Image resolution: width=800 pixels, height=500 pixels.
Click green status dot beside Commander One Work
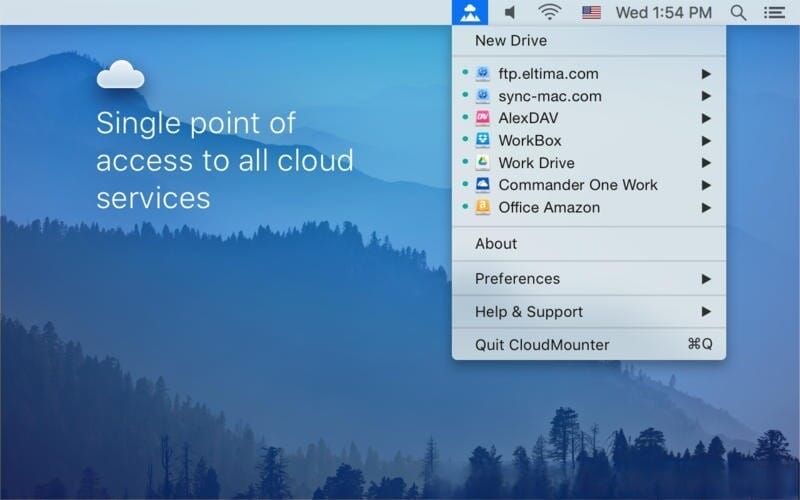465,184
